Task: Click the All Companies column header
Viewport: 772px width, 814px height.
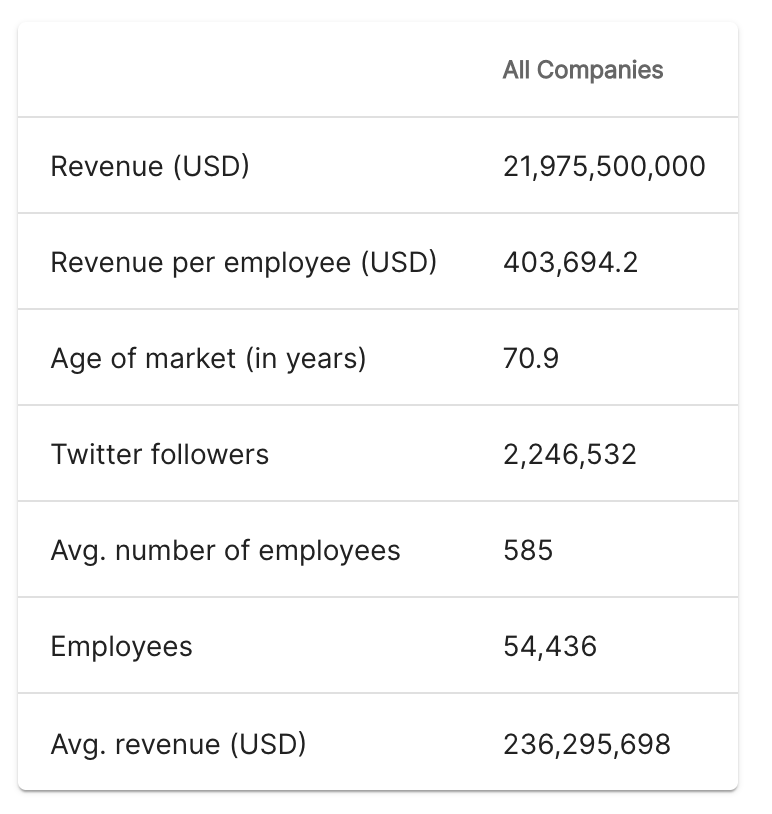Action: tap(583, 70)
